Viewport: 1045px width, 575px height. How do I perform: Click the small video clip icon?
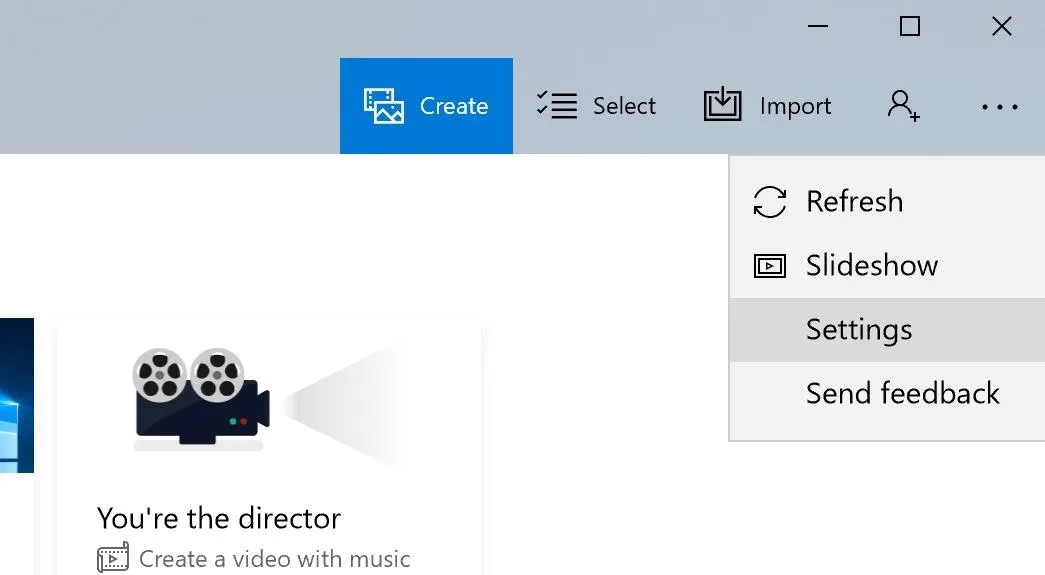pyautogui.click(x=113, y=558)
